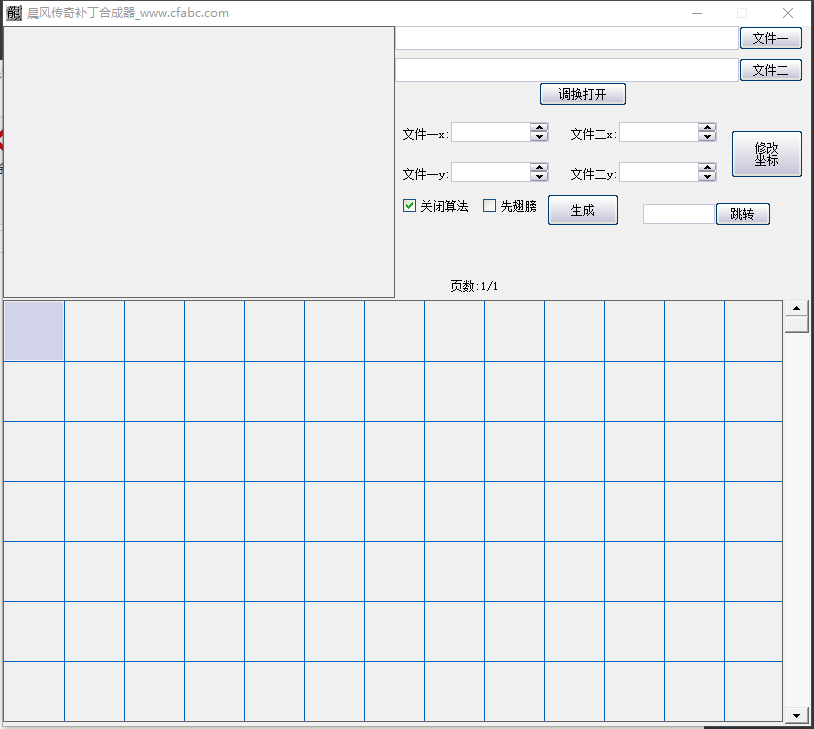Decrease 文件二x with the down arrow
The width and height of the screenshot is (814, 729).
tap(707, 137)
